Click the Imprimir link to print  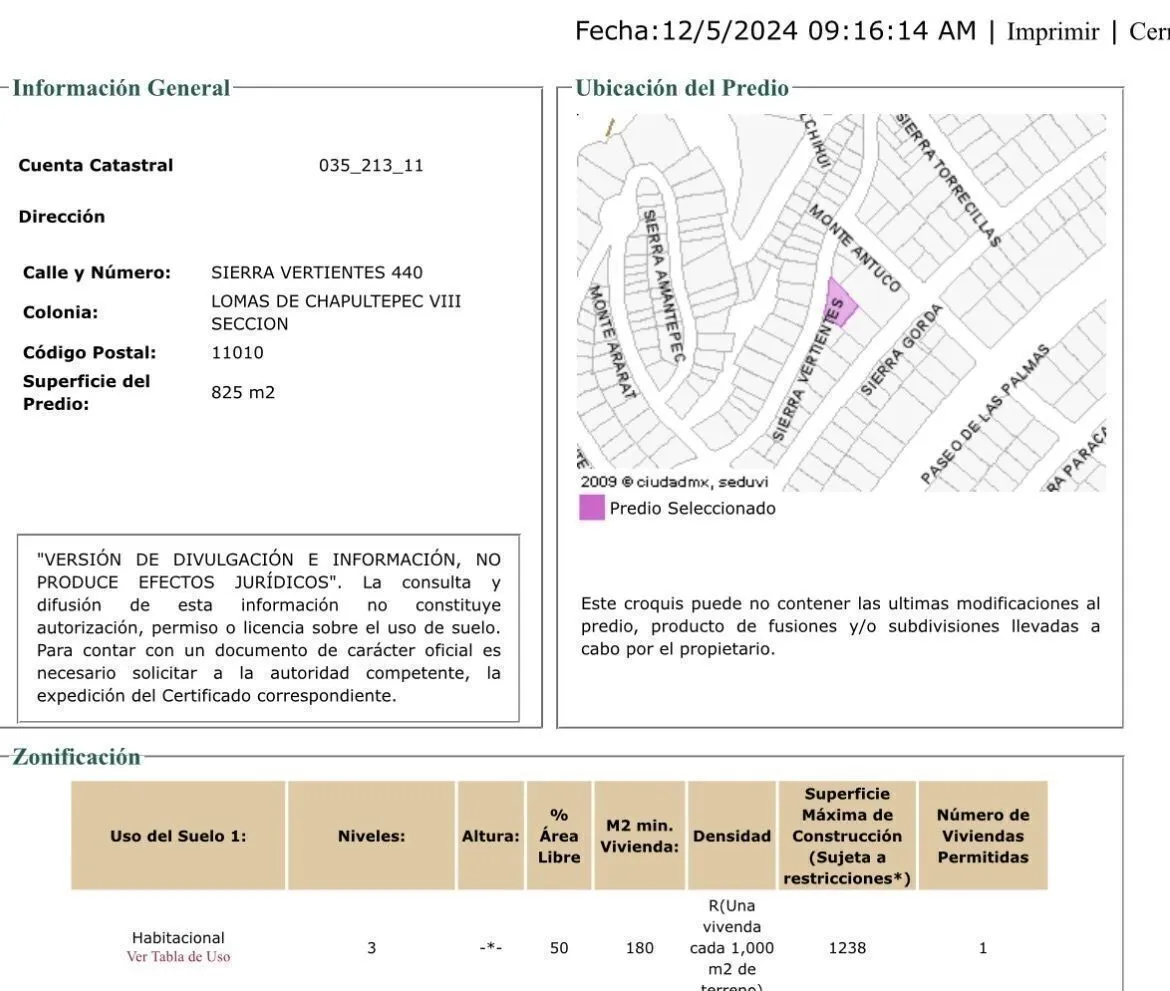click(x=1053, y=32)
